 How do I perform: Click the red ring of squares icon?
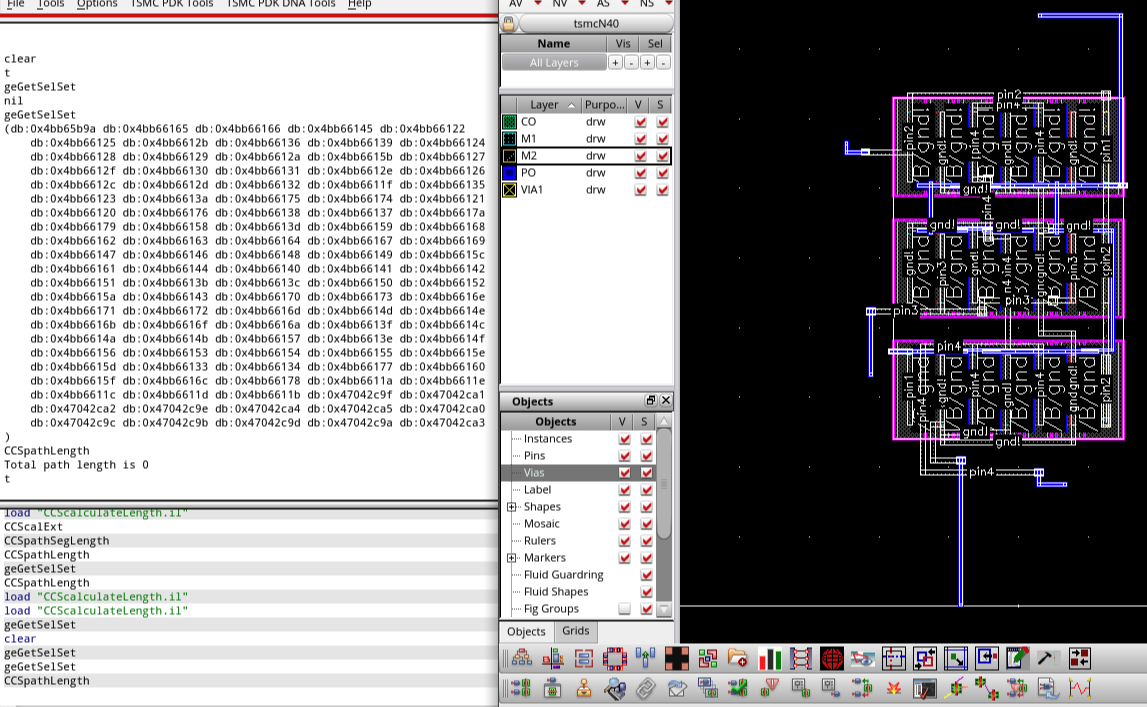(614, 659)
